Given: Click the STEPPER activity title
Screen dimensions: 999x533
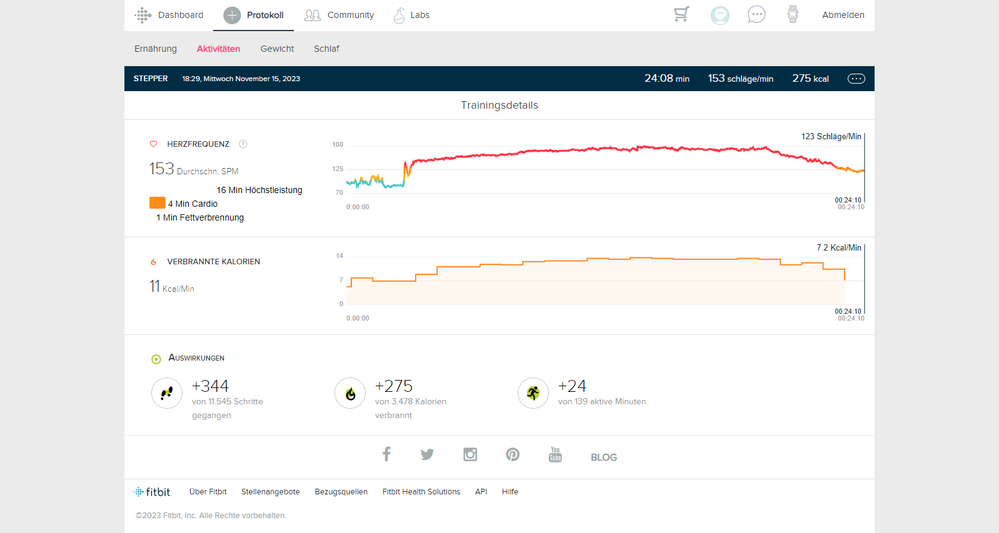Looking at the screenshot, I should tap(150, 78).
